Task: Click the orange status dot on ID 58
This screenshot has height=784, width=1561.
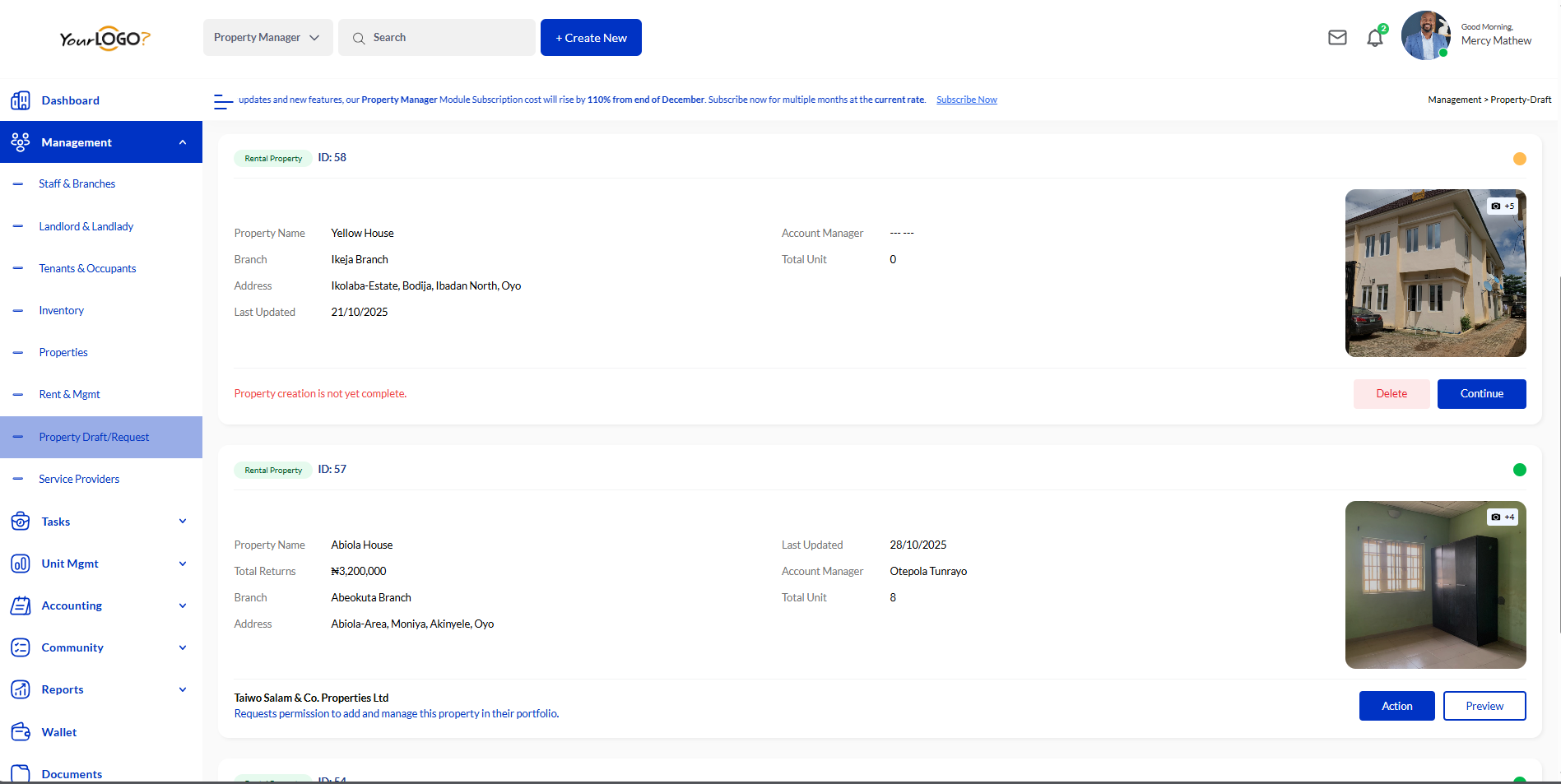Action: (x=1519, y=159)
